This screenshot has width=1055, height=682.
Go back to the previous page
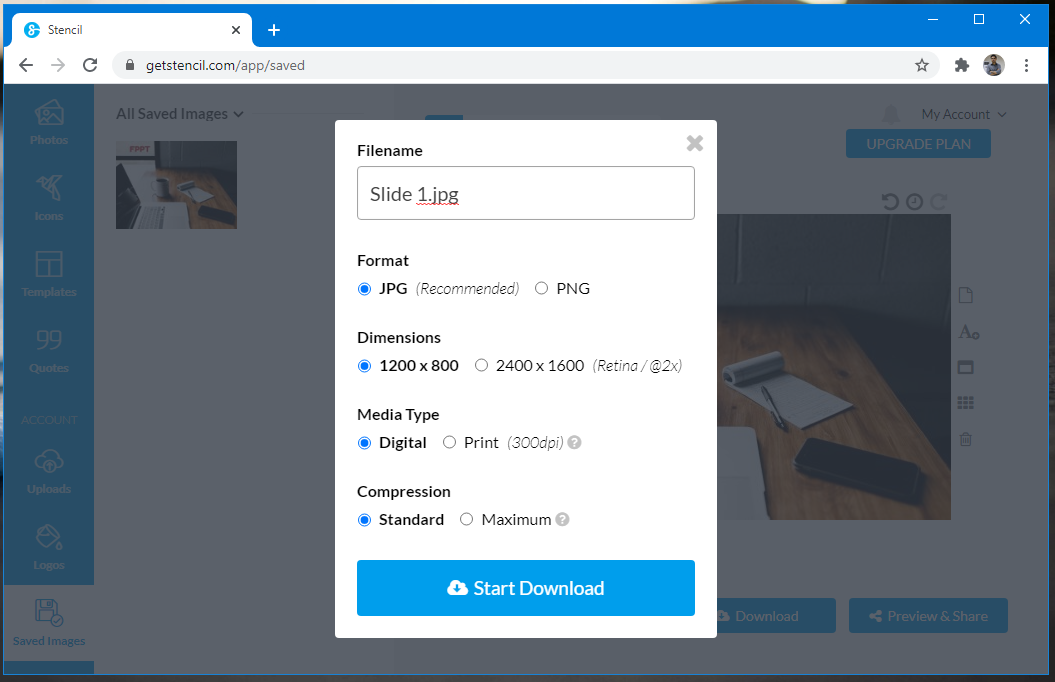[26, 65]
